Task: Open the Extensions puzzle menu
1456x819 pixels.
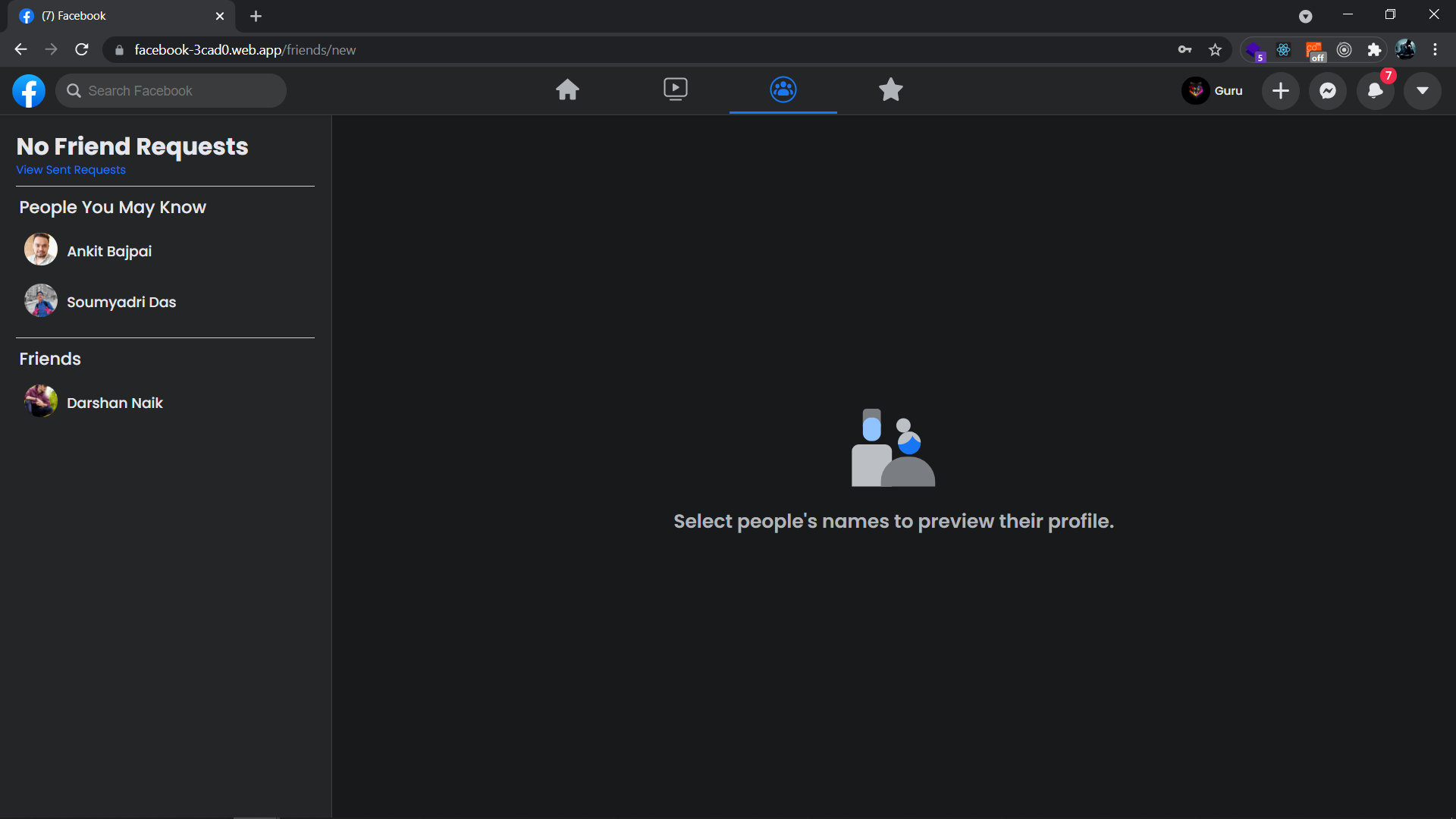Action: (1374, 50)
